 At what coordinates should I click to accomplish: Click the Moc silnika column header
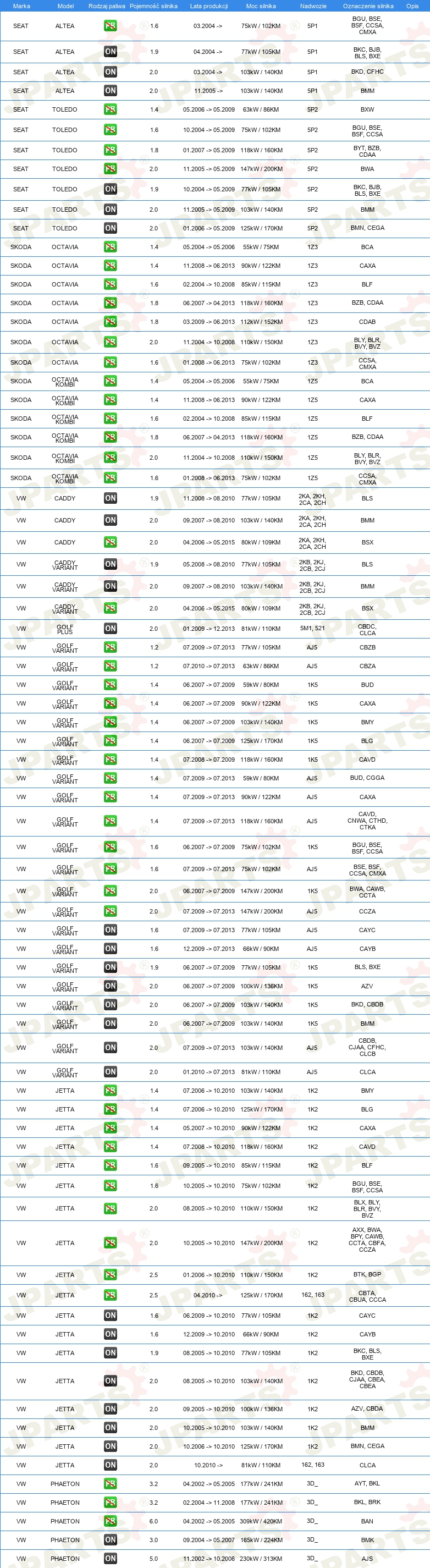(x=261, y=6)
